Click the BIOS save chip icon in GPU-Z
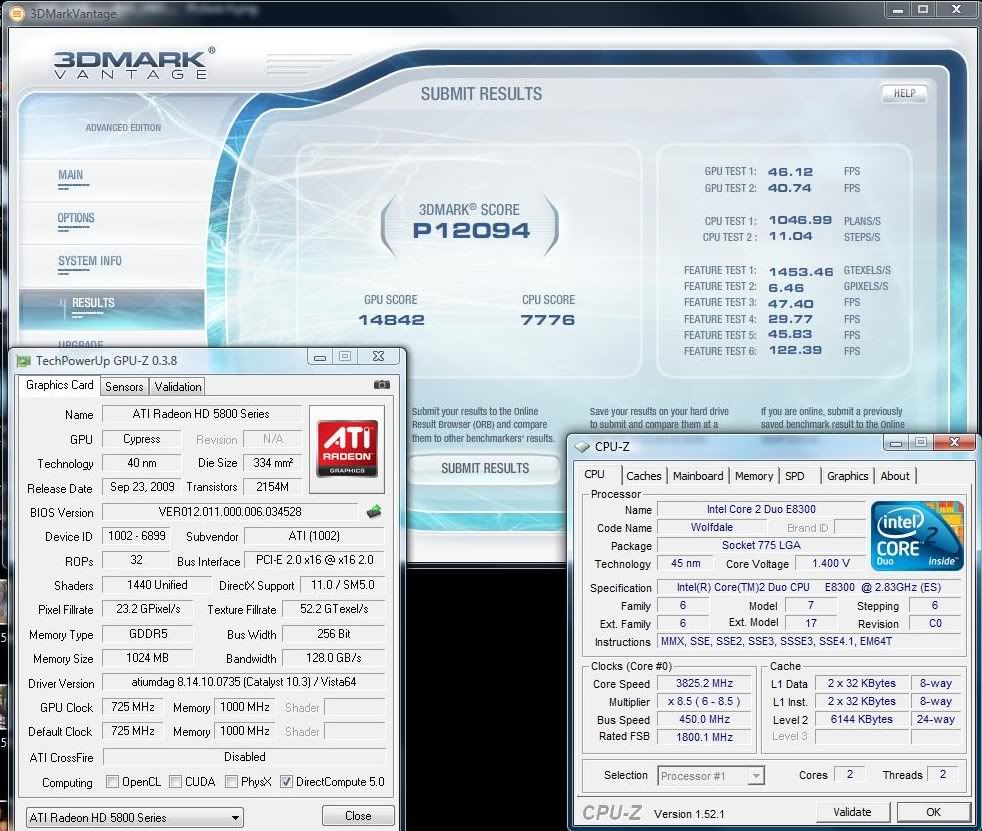This screenshot has width=982, height=831. click(374, 512)
